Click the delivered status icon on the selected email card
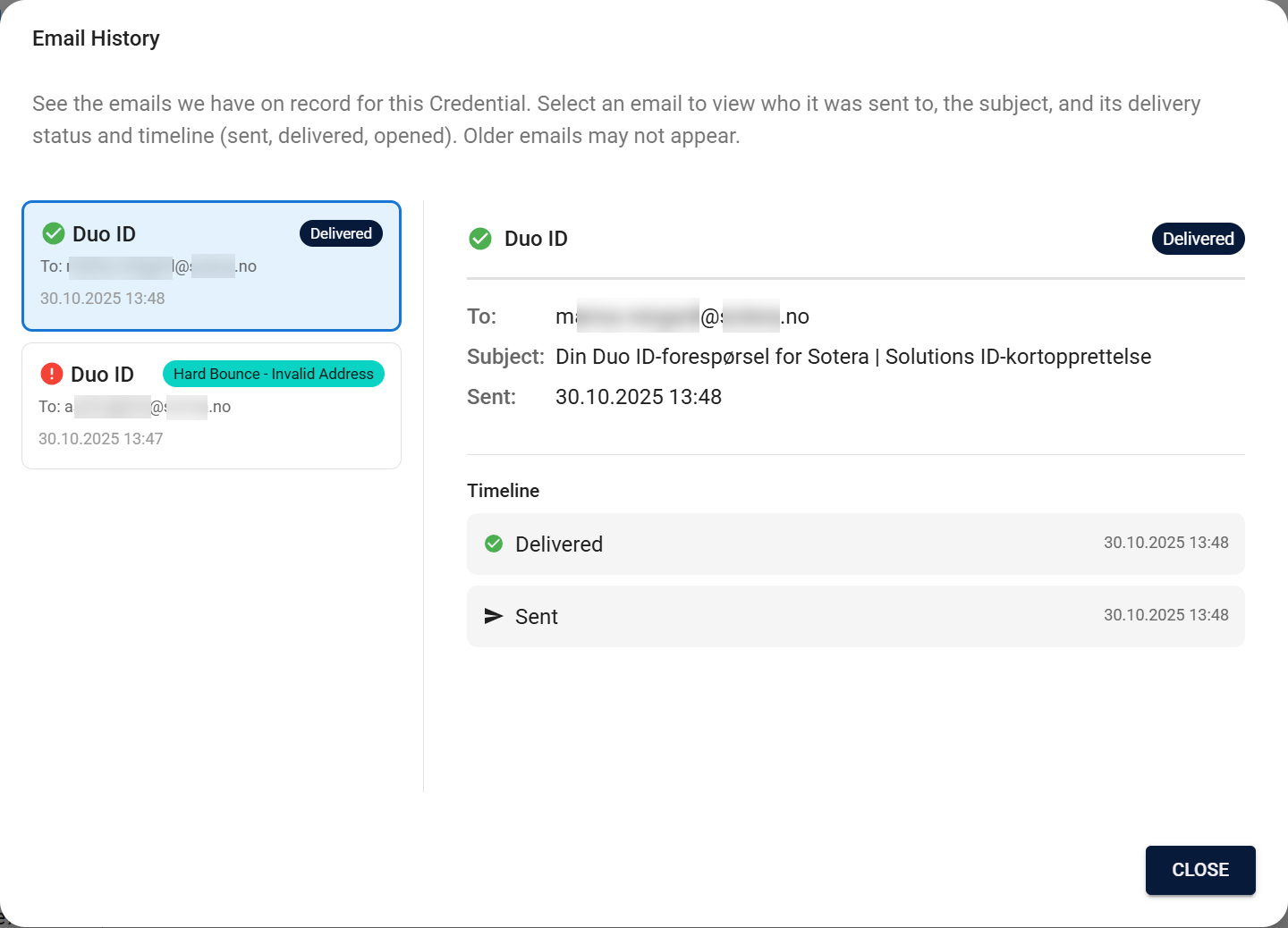 [x=53, y=233]
